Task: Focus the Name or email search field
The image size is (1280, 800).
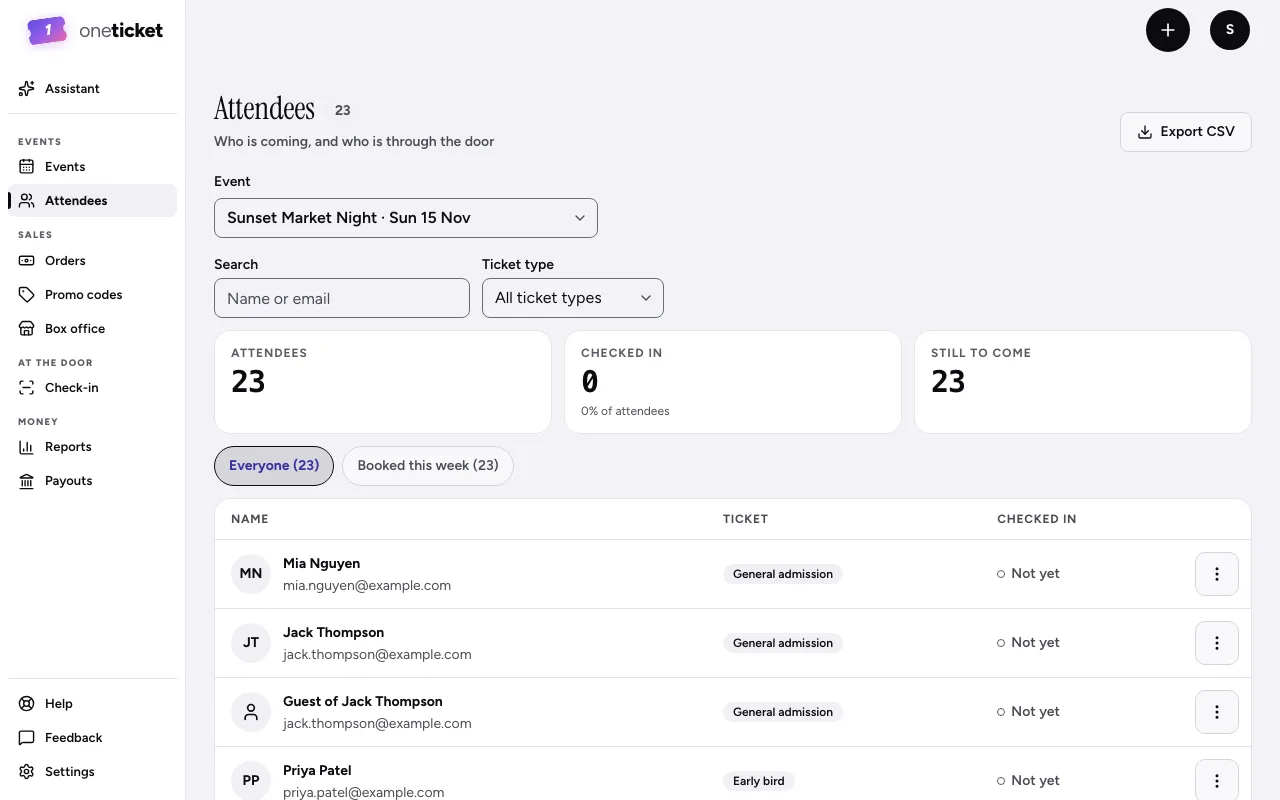Action: point(342,298)
